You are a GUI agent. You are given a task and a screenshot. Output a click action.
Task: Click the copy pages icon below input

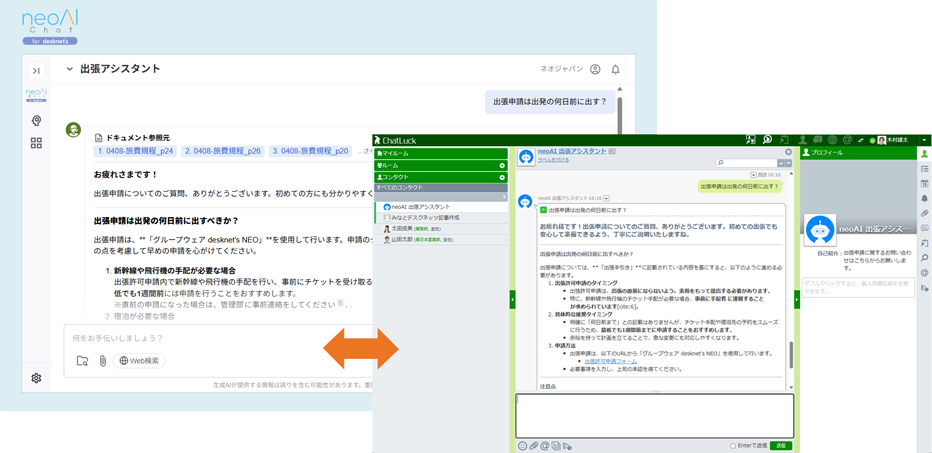click(x=556, y=445)
